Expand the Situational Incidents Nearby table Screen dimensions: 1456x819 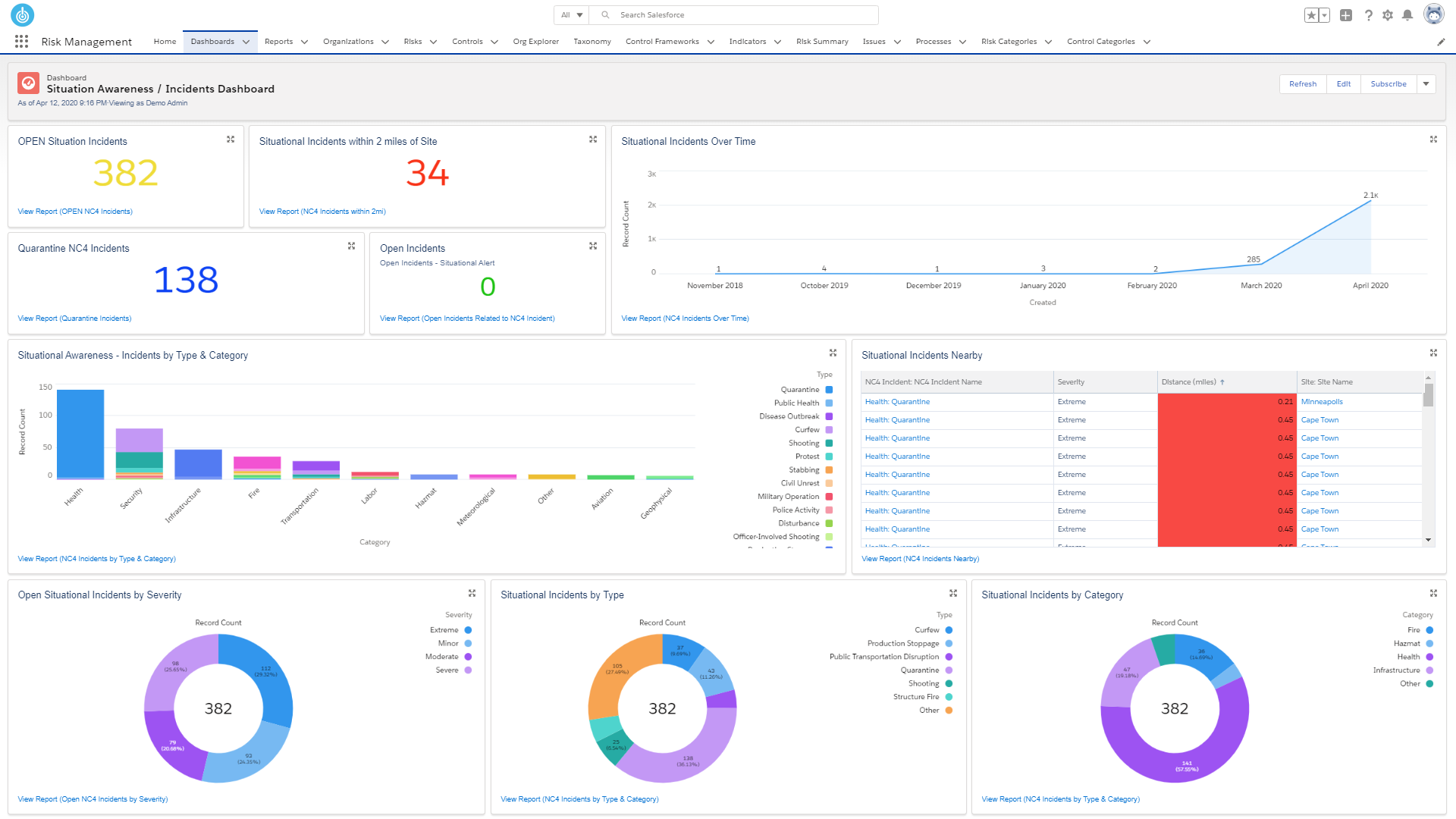pos(1433,353)
